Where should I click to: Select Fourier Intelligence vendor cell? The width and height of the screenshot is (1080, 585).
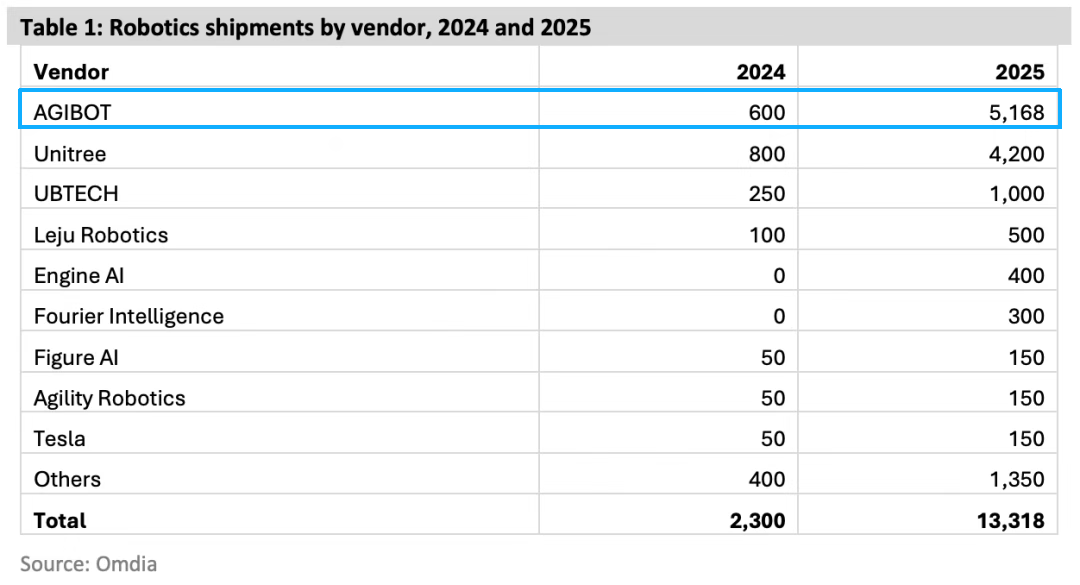(x=129, y=317)
